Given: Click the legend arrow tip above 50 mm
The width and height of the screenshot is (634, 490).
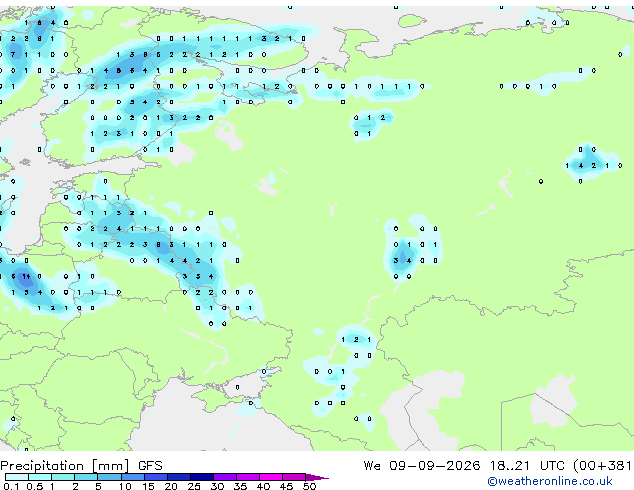Looking at the screenshot, I should pyautogui.click(x=317, y=477).
